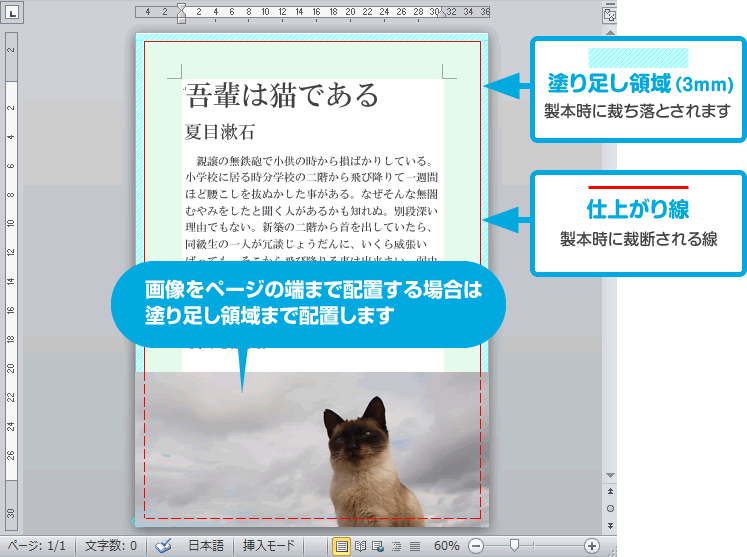The image size is (747, 557).
Task: Open the 日本語 language setting
Action: point(206,546)
